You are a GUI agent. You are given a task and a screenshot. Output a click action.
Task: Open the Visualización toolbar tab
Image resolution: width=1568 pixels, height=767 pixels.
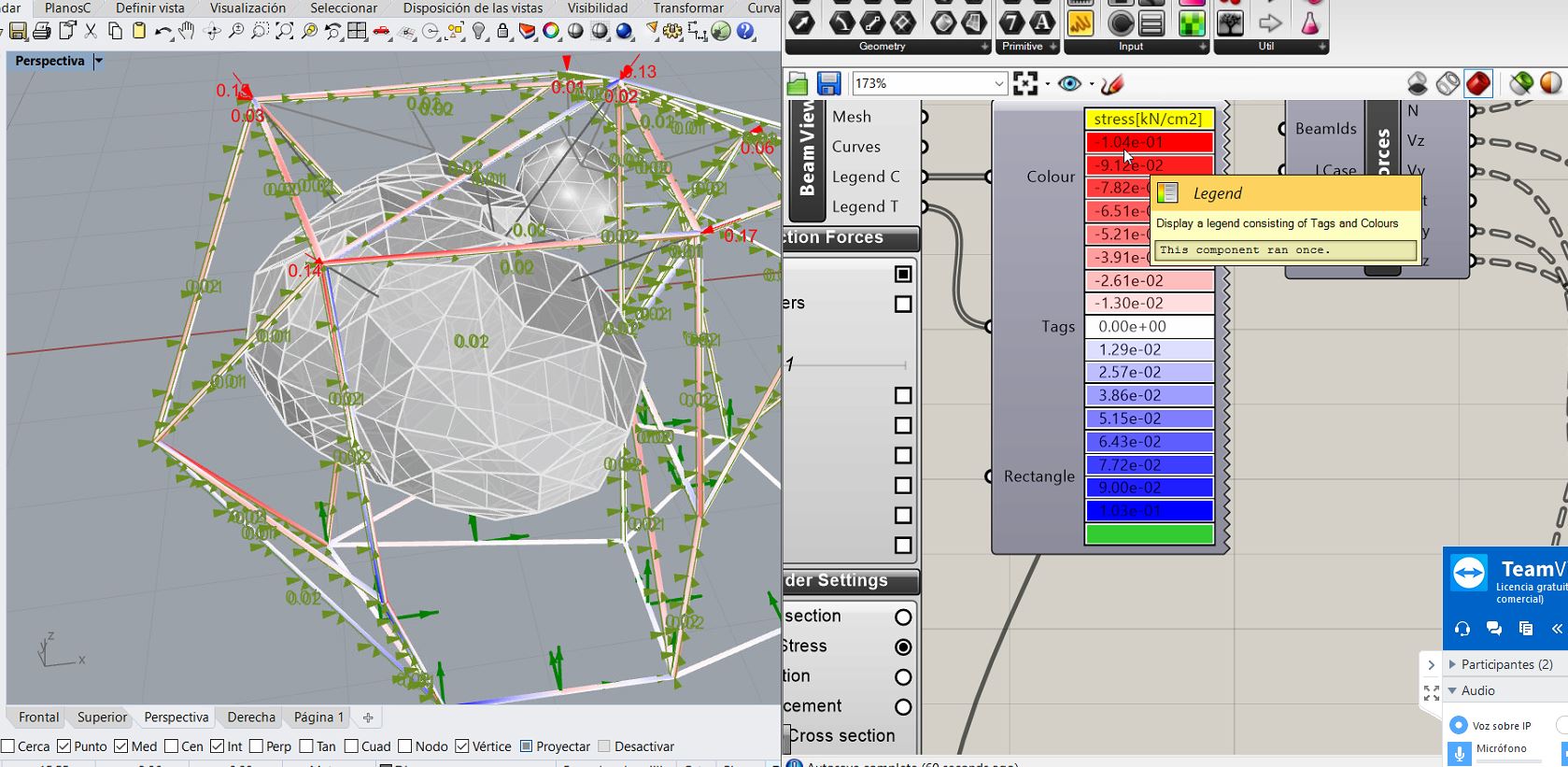(x=247, y=8)
